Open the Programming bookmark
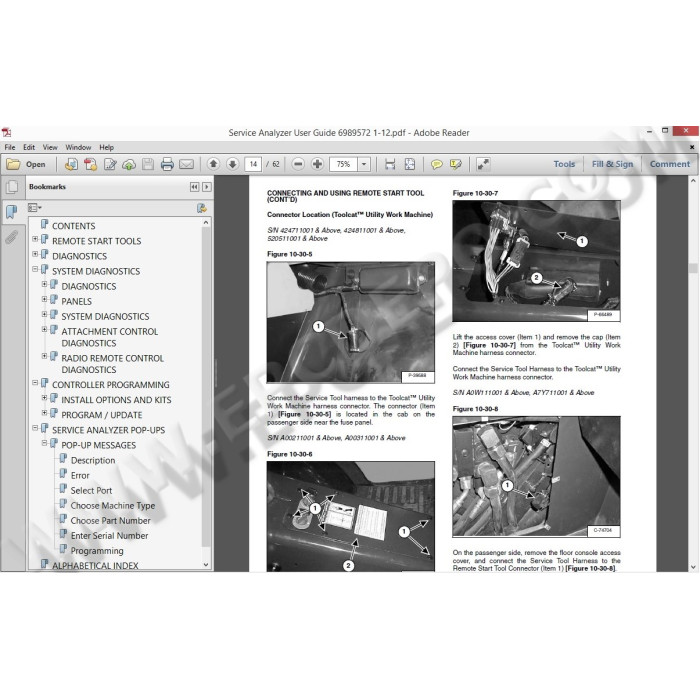Viewport: 700px width, 700px height. pyautogui.click(x=97, y=551)
